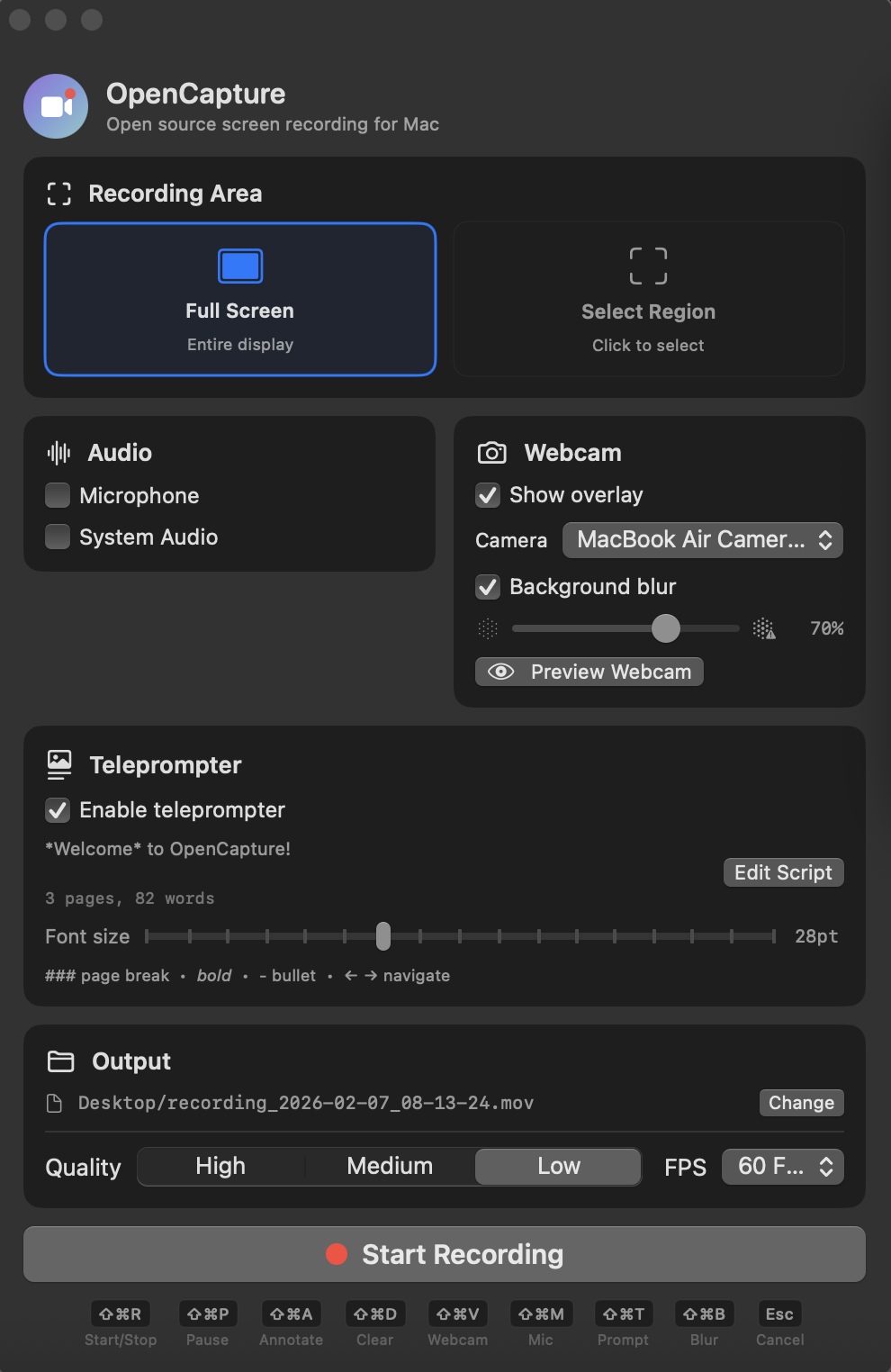
Task: Click the Recording Area bracket icon
Action: click(59, 194)
